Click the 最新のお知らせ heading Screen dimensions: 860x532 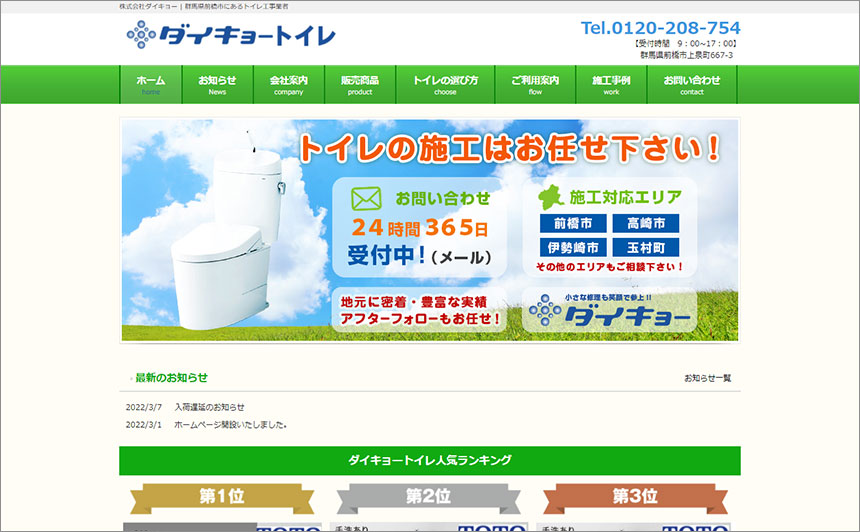(x=171, y=377)
